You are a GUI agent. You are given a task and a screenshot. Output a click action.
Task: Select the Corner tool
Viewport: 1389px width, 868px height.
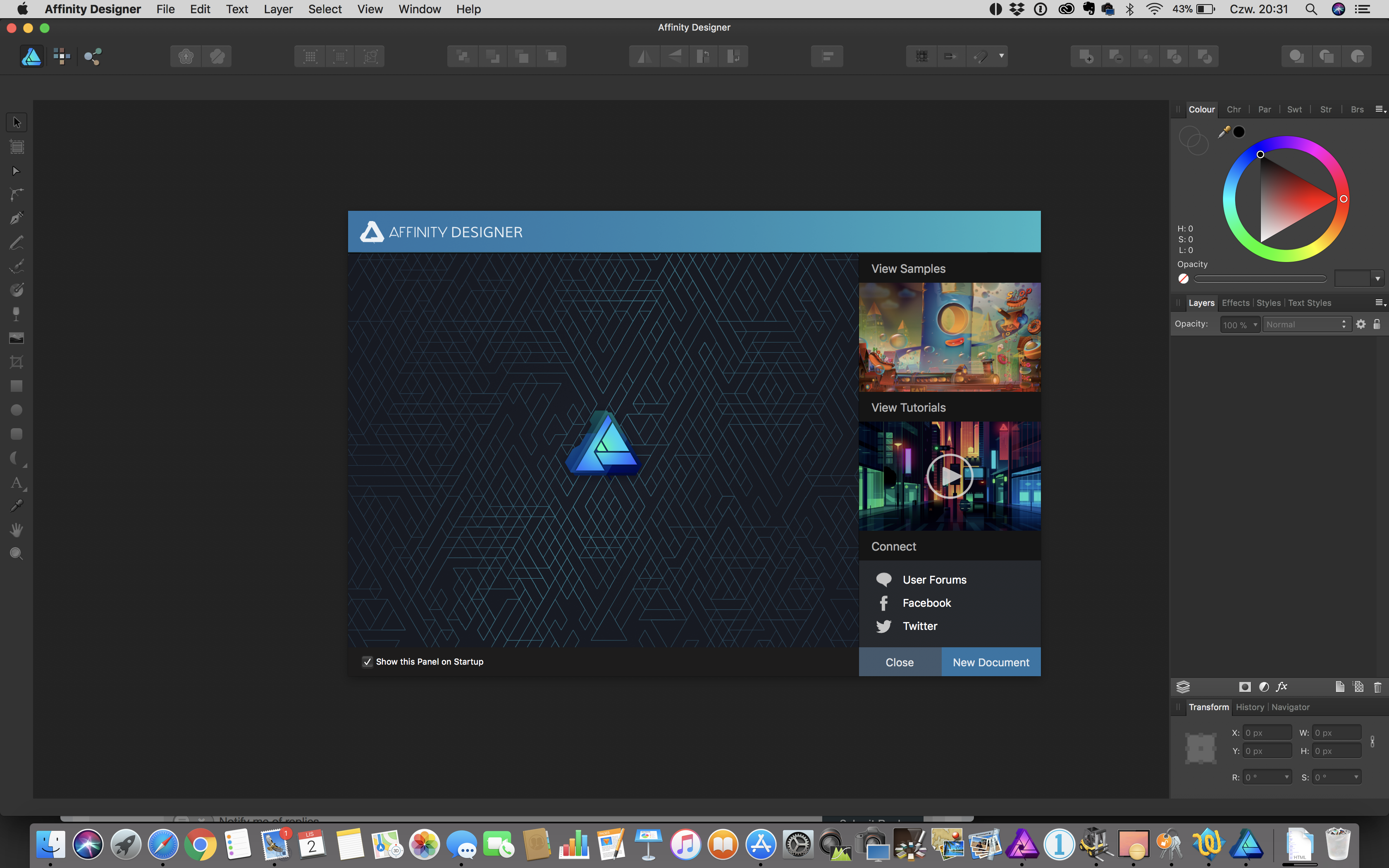pos(17,195)
